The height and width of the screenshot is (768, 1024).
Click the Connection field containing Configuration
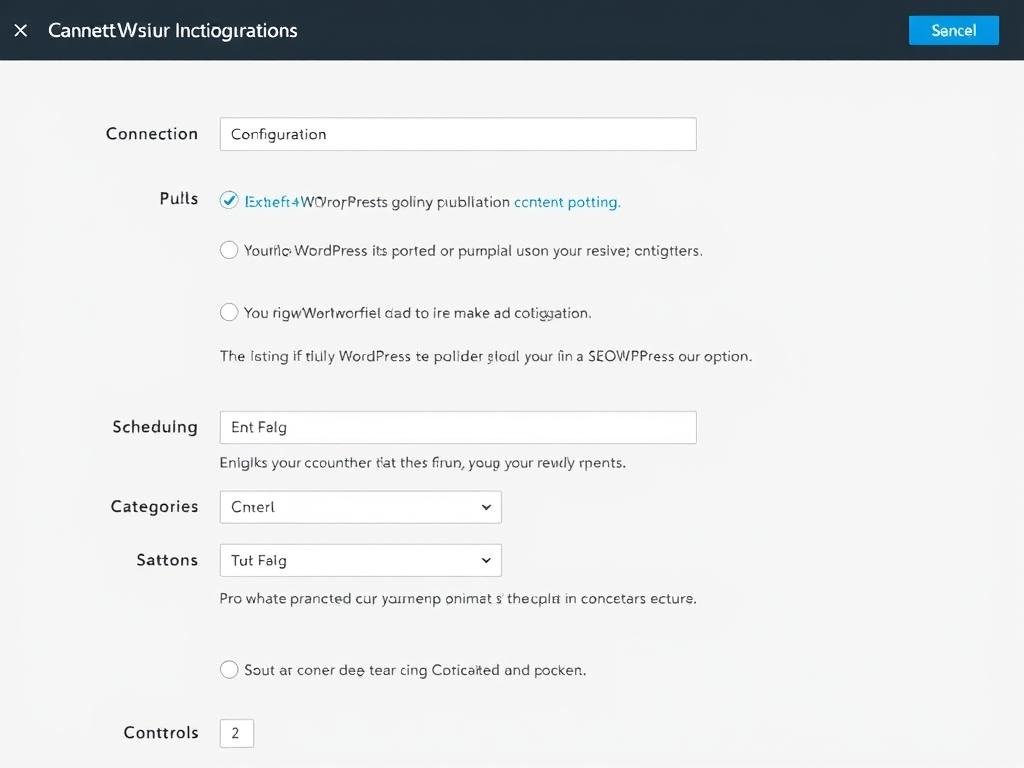point(457,134)
